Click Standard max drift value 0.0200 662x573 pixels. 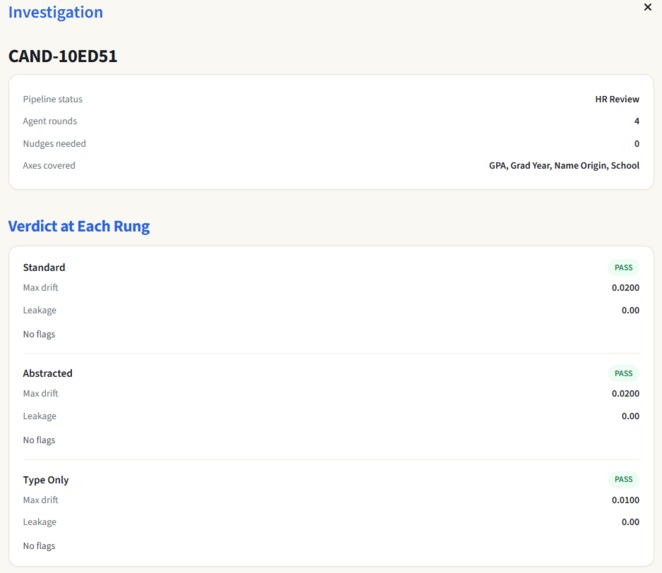(625, 288)
